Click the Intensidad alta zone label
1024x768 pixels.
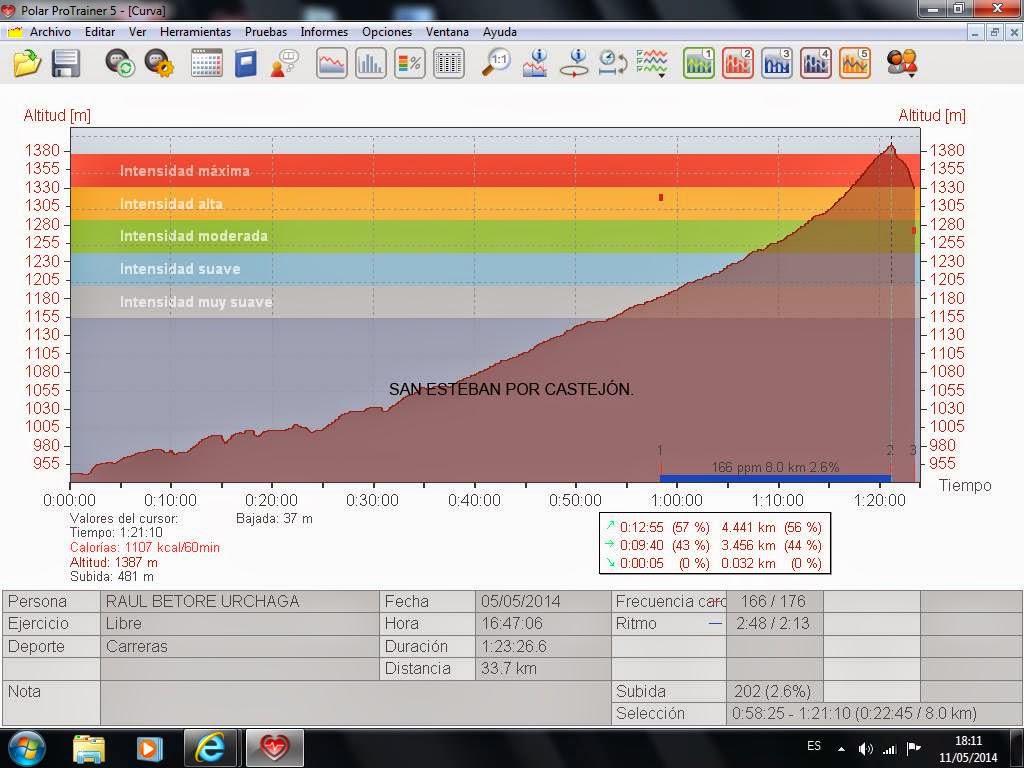(171, 204)
